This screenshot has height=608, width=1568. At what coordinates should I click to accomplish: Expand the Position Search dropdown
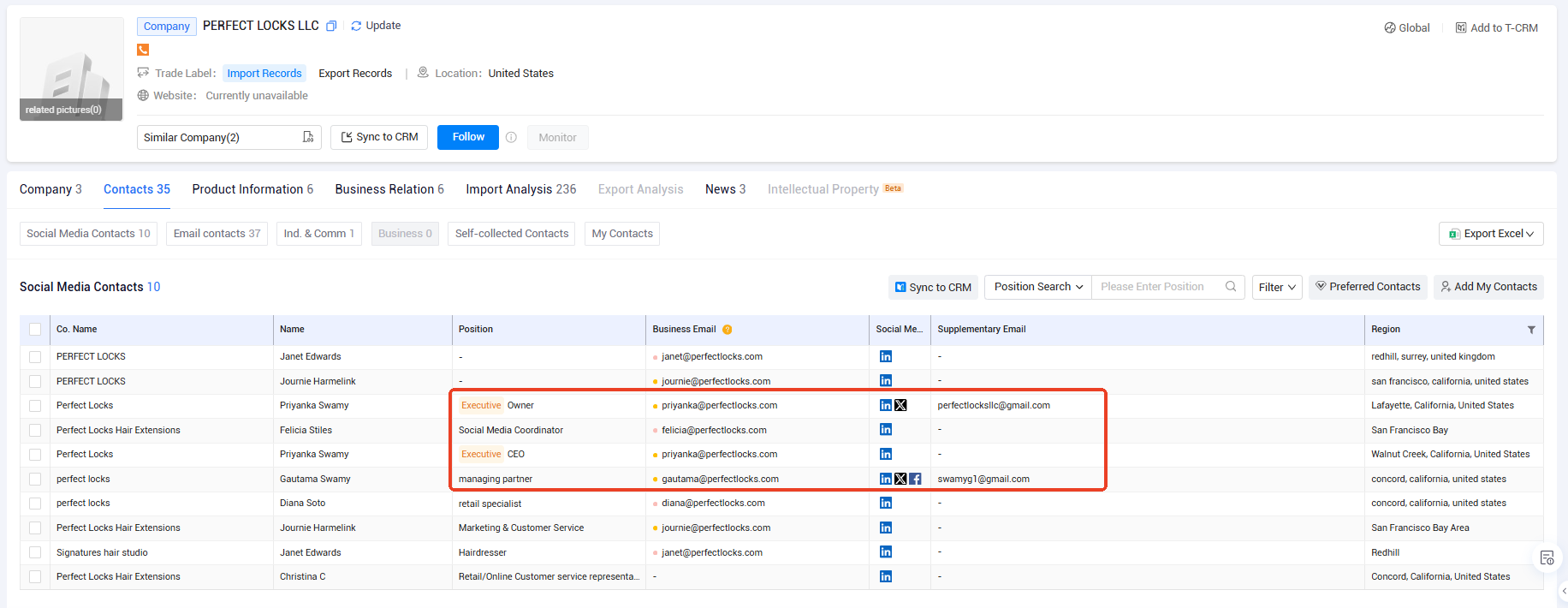(x=1037, y=287)
